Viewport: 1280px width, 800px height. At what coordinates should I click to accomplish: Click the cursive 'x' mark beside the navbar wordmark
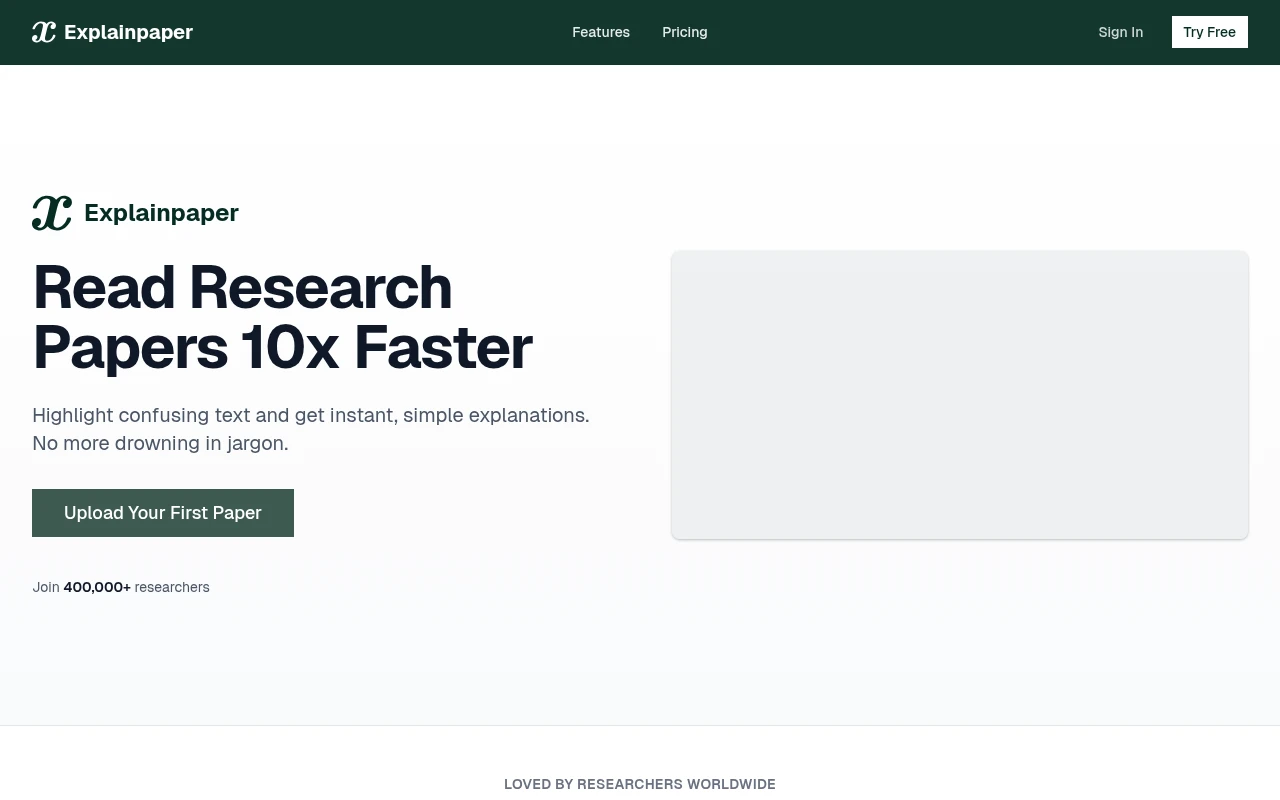tap(43, 31)
